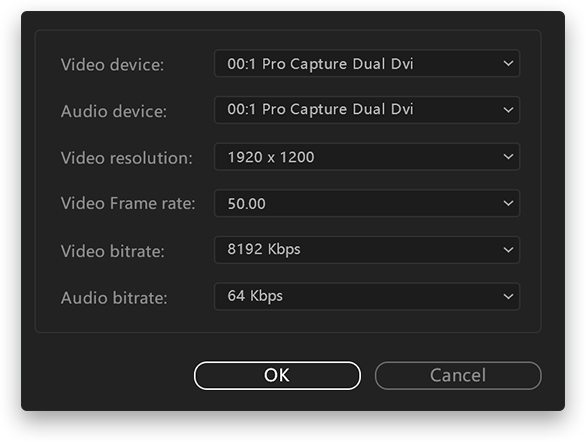Image resolution: width=586 pixels, height=442 pixels.
Task: Click the "Video bitrate:" label
Action: pos(112,251)
